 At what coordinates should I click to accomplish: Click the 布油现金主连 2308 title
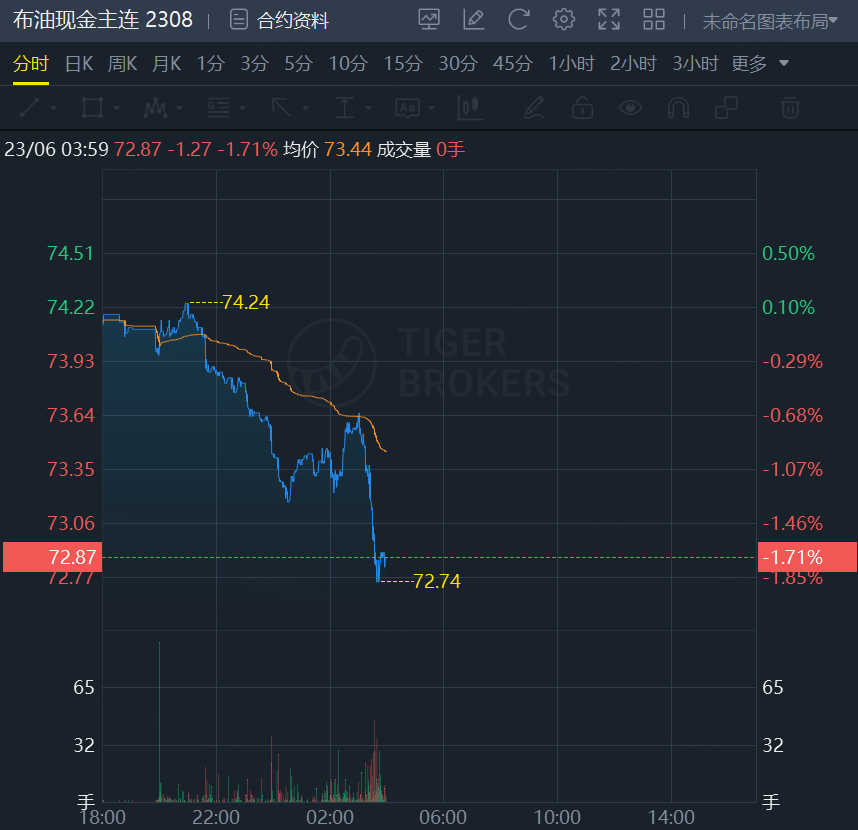tap(103, 20)
